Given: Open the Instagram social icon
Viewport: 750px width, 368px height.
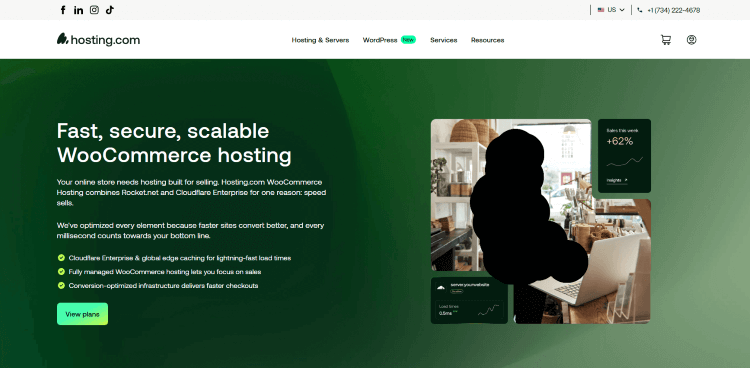Looking at the screenshot, I should tap(94, 10).
